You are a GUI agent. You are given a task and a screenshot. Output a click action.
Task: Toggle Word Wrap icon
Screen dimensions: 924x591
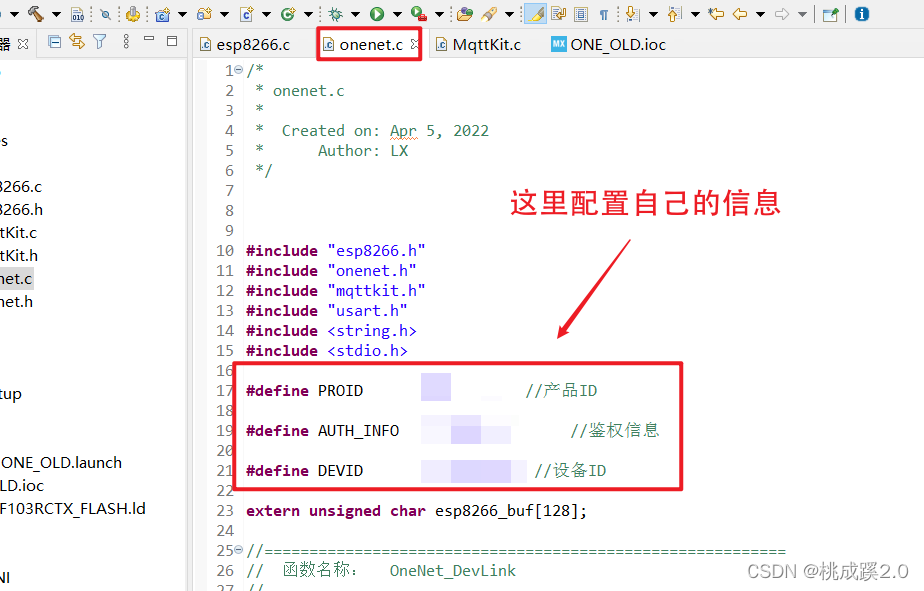[559, 14]
